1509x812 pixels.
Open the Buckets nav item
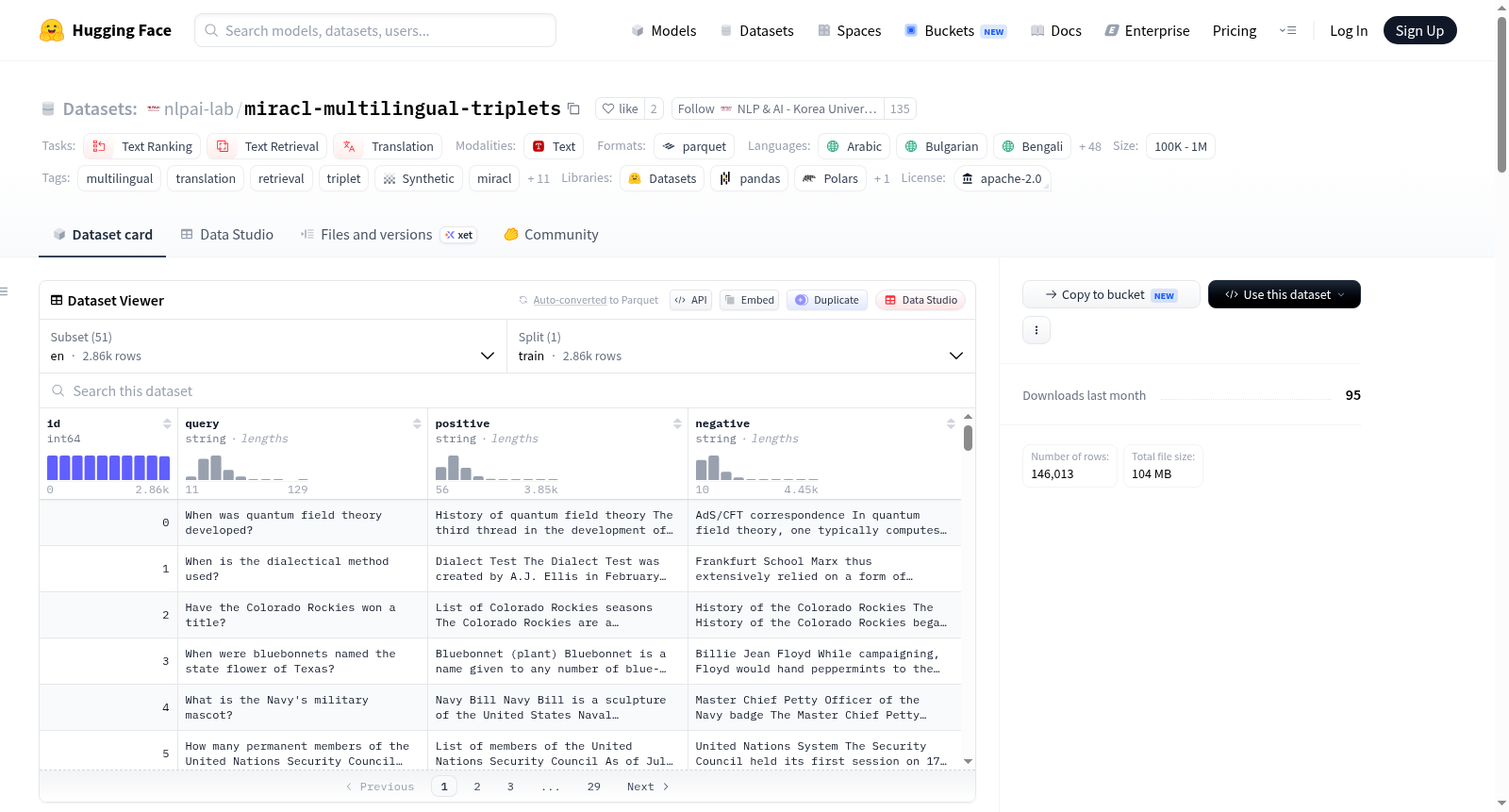point(955,30)
